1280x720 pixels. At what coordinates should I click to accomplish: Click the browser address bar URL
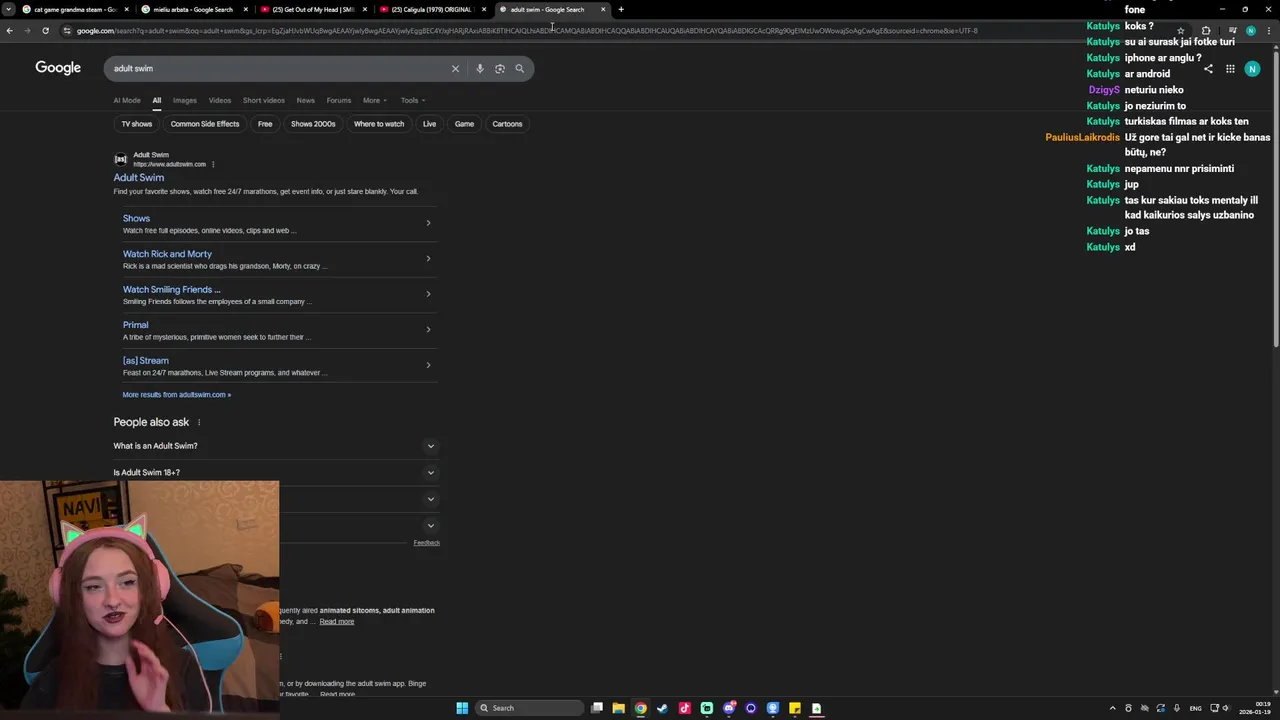[x=527, y=31]
